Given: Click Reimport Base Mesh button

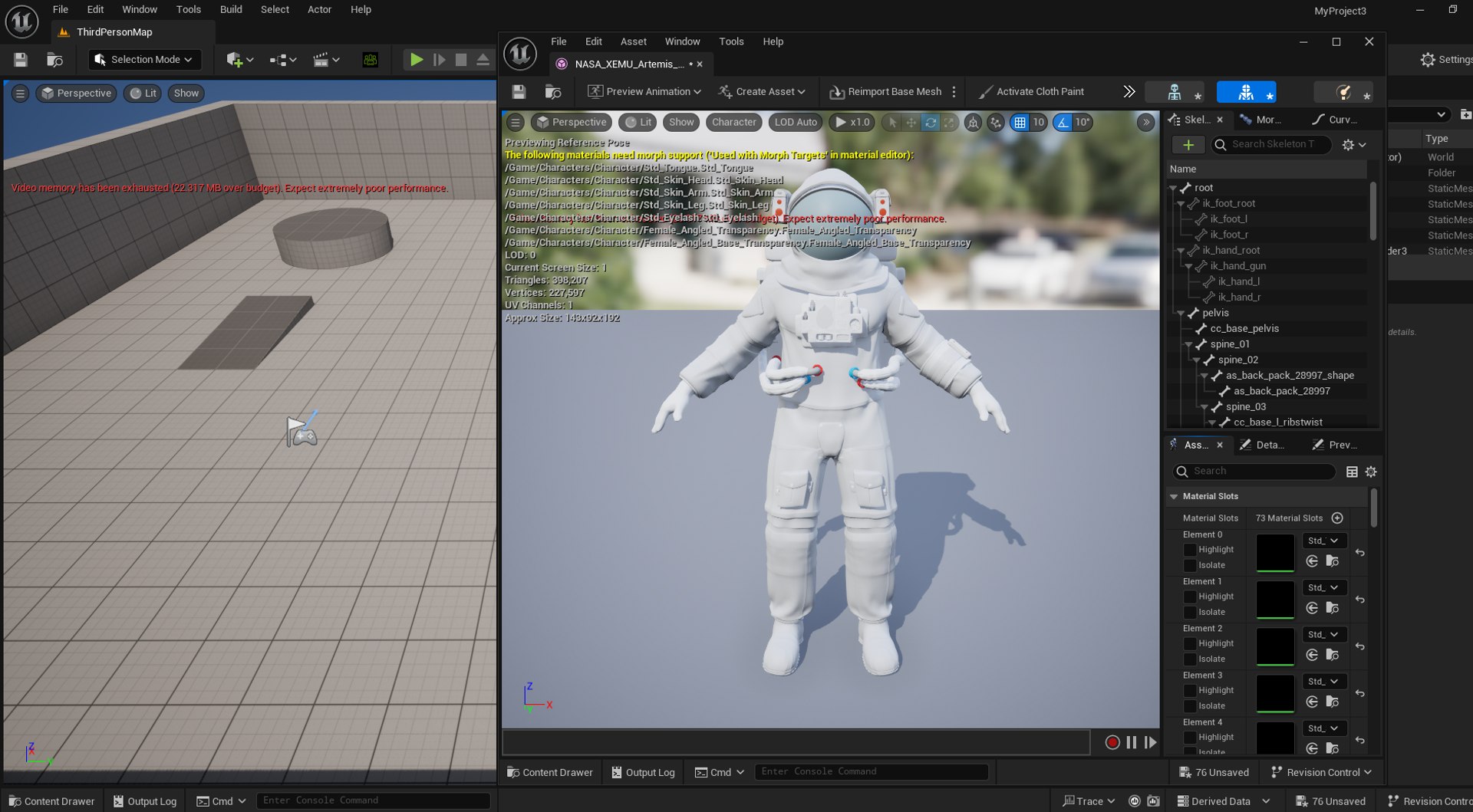Looking at the screenshot, I should coord(885,92).
